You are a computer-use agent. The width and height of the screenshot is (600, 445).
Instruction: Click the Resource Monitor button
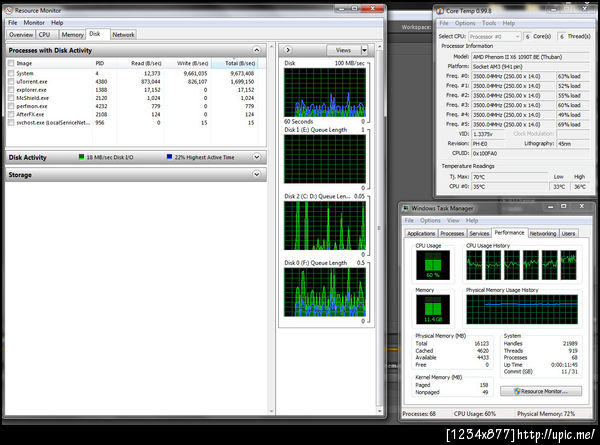541,390
